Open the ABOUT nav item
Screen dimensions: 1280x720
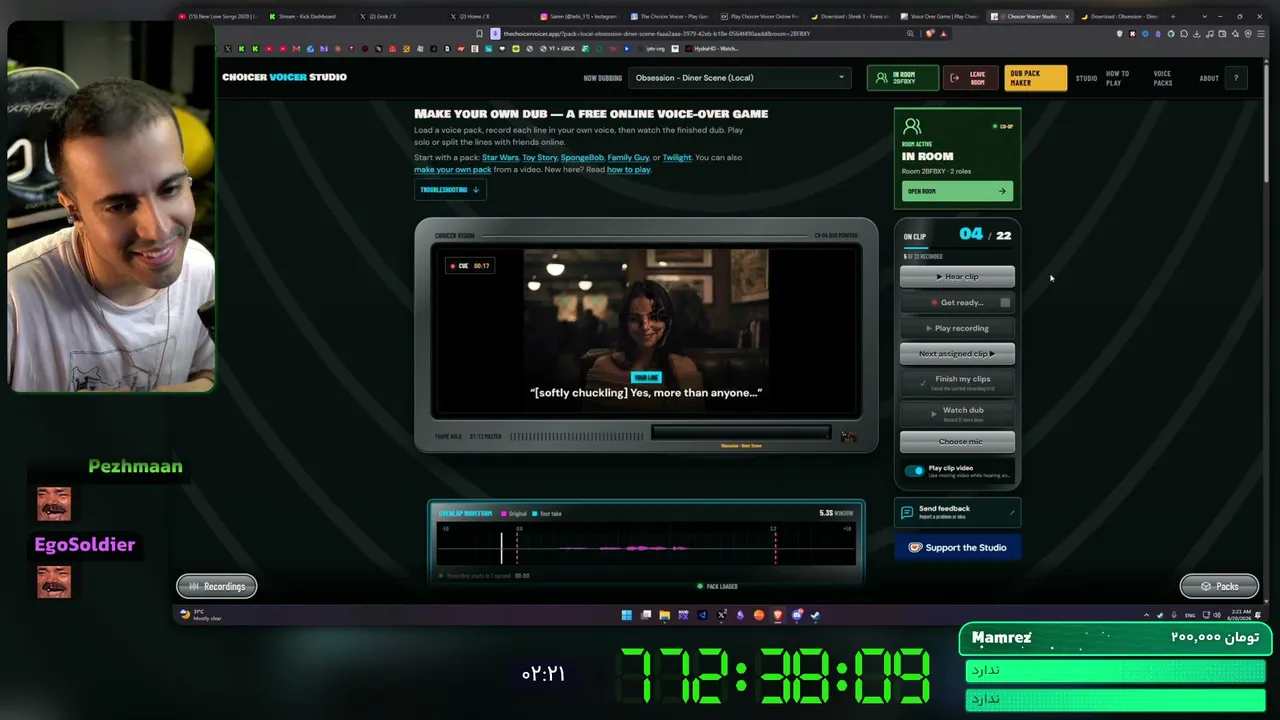coord(1209,78)
